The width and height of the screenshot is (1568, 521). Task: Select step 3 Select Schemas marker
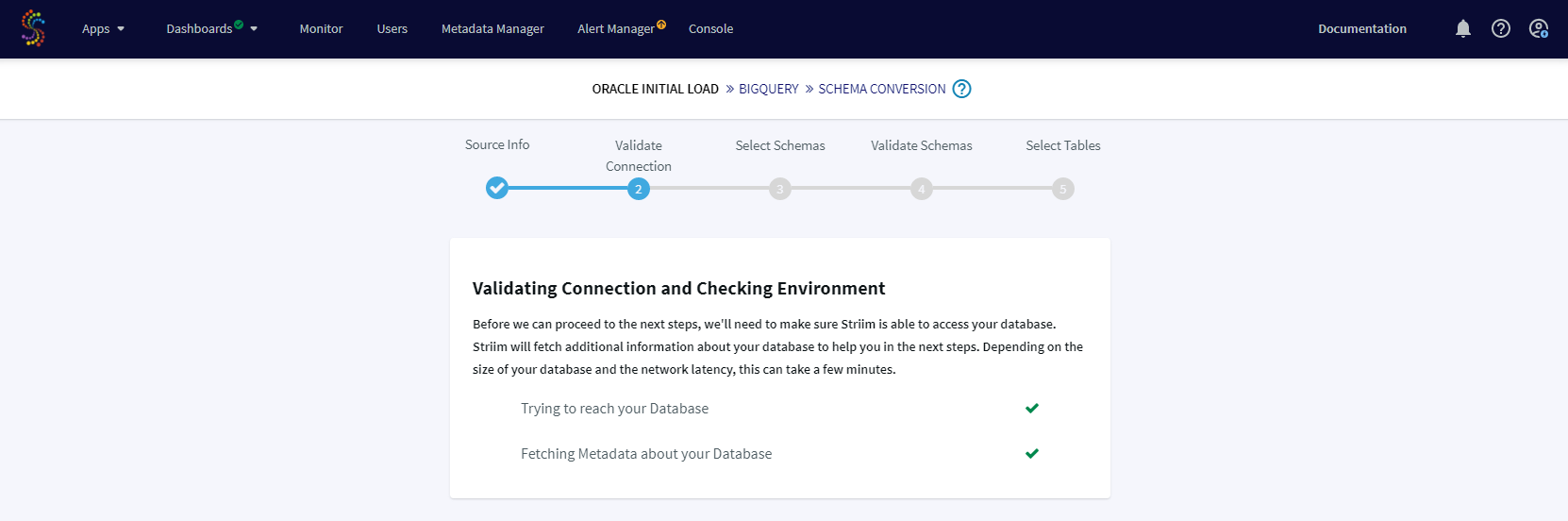[x=780, y=189]
